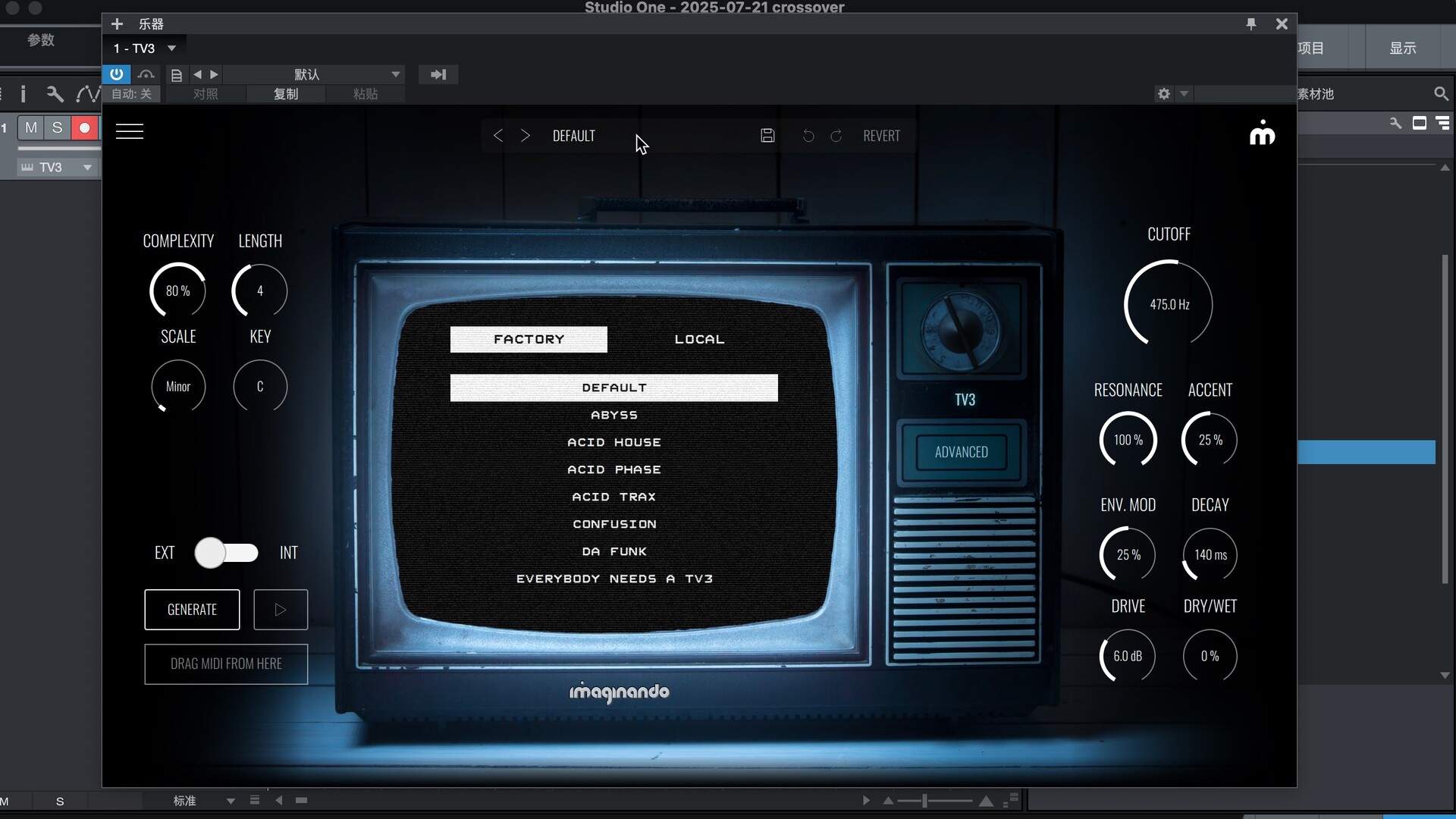Go to previous TV3 preset arrow
Screen dimensions: 1456x819
(x=498, y=136)
